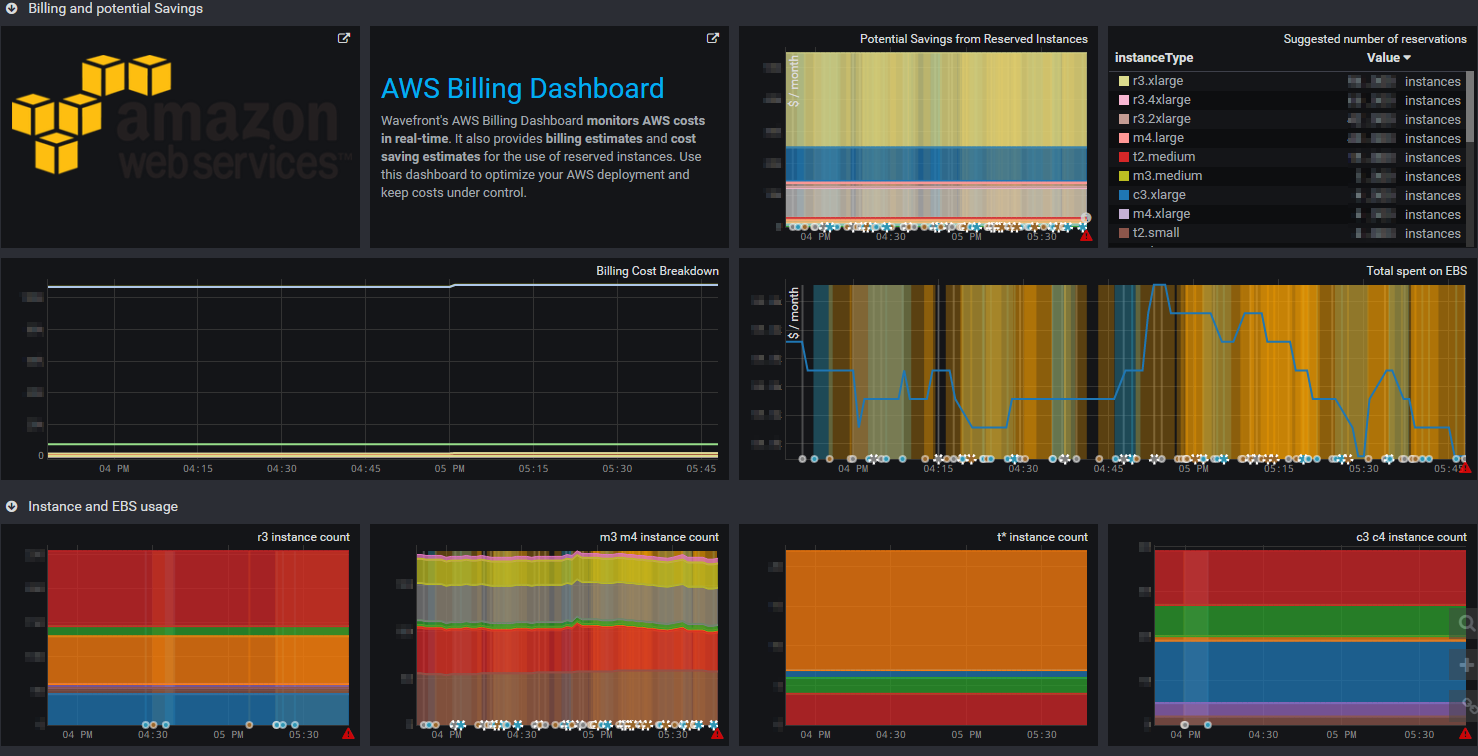This screenshot has height=756, width=1478.
Task: Open the Billing Cost Breakdown chart title
Action: pos(657,271)
